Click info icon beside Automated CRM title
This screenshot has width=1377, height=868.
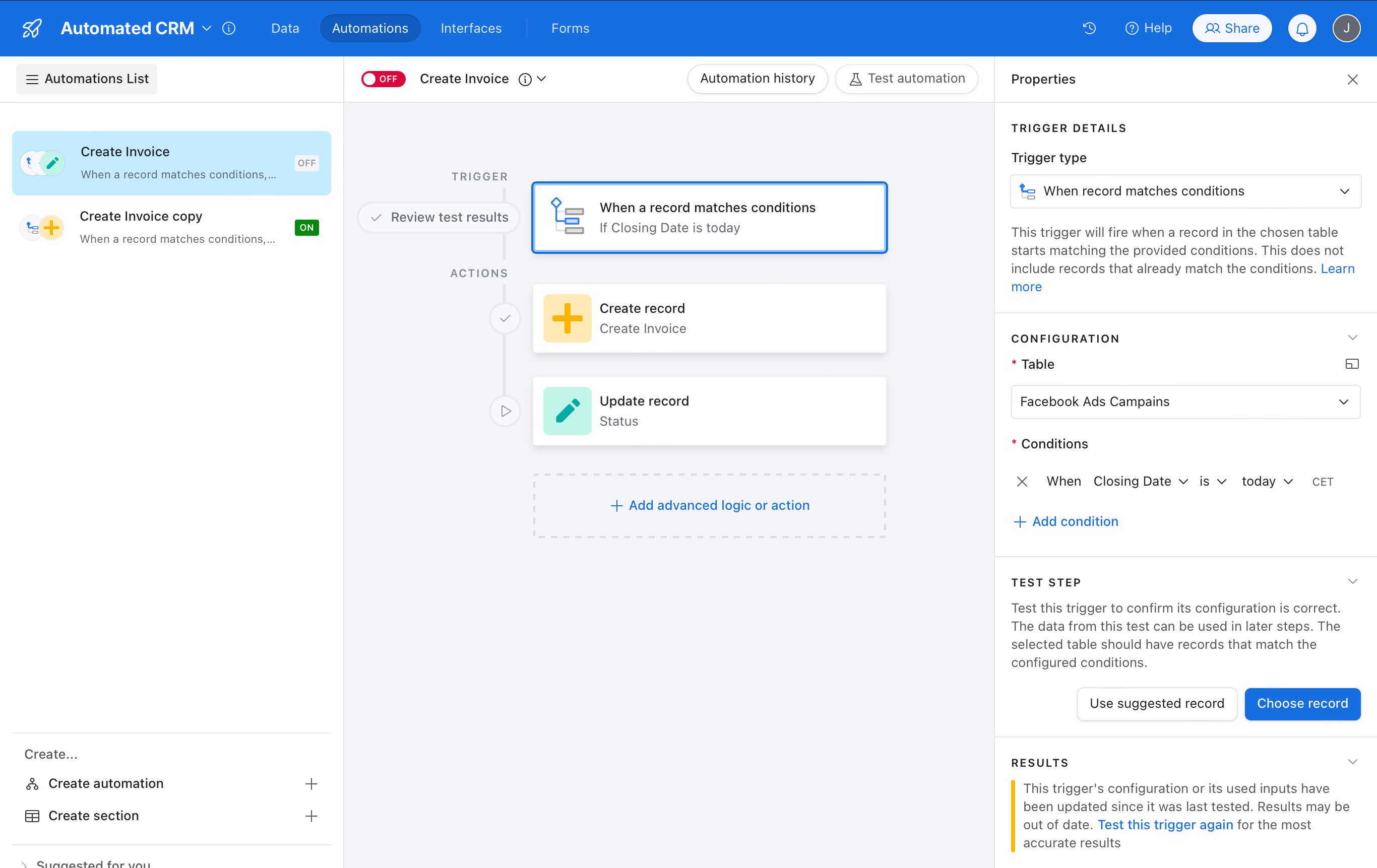point(229,28)
